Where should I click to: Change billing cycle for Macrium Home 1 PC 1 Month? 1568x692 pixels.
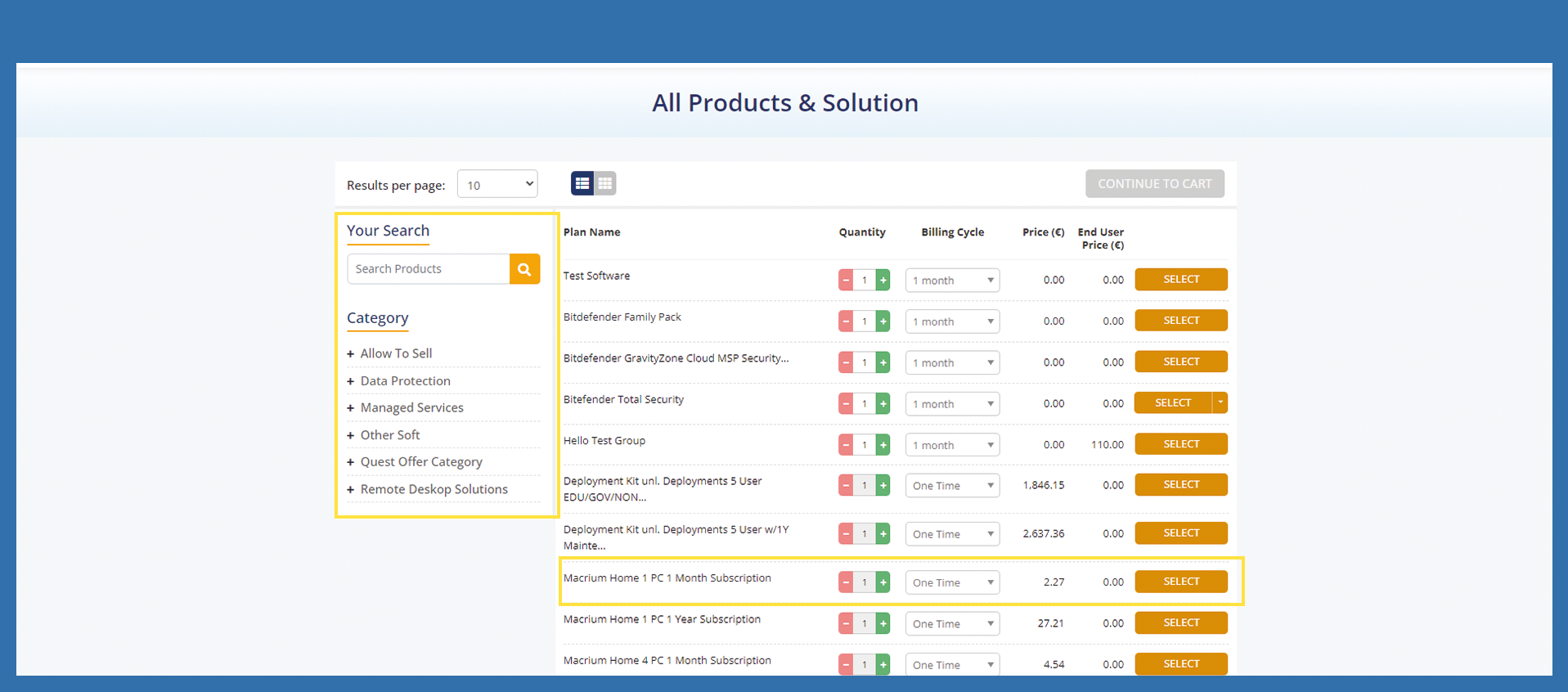tap(952, 582)
